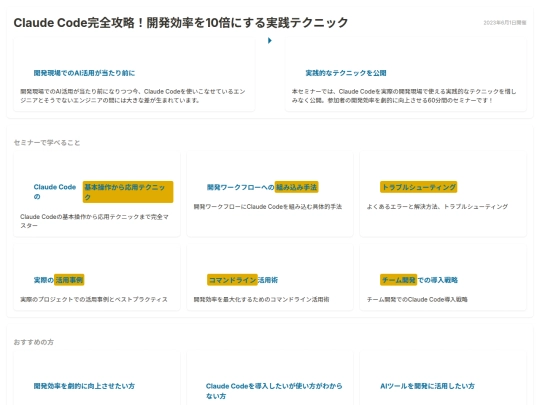Click the highlighted heading トラブルシューティング

(x=418, y=187)
